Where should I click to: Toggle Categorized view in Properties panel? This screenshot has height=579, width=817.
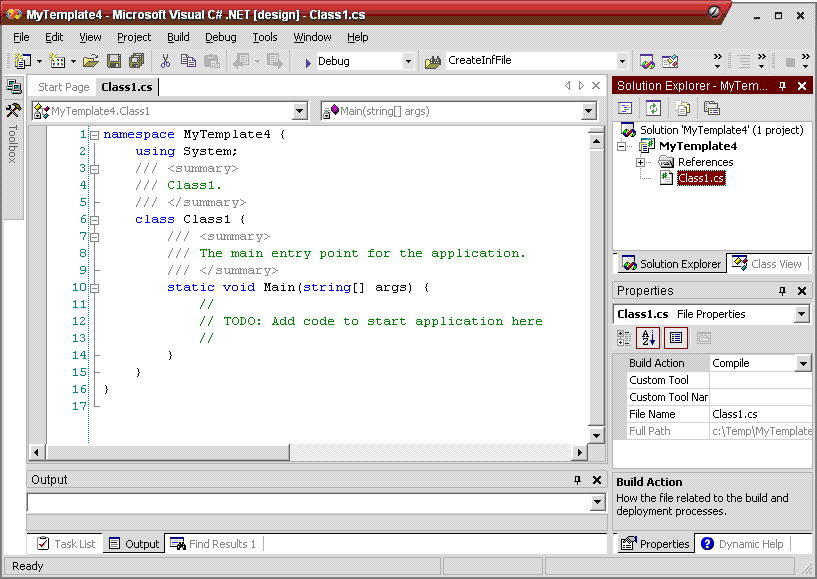point(624,338)
